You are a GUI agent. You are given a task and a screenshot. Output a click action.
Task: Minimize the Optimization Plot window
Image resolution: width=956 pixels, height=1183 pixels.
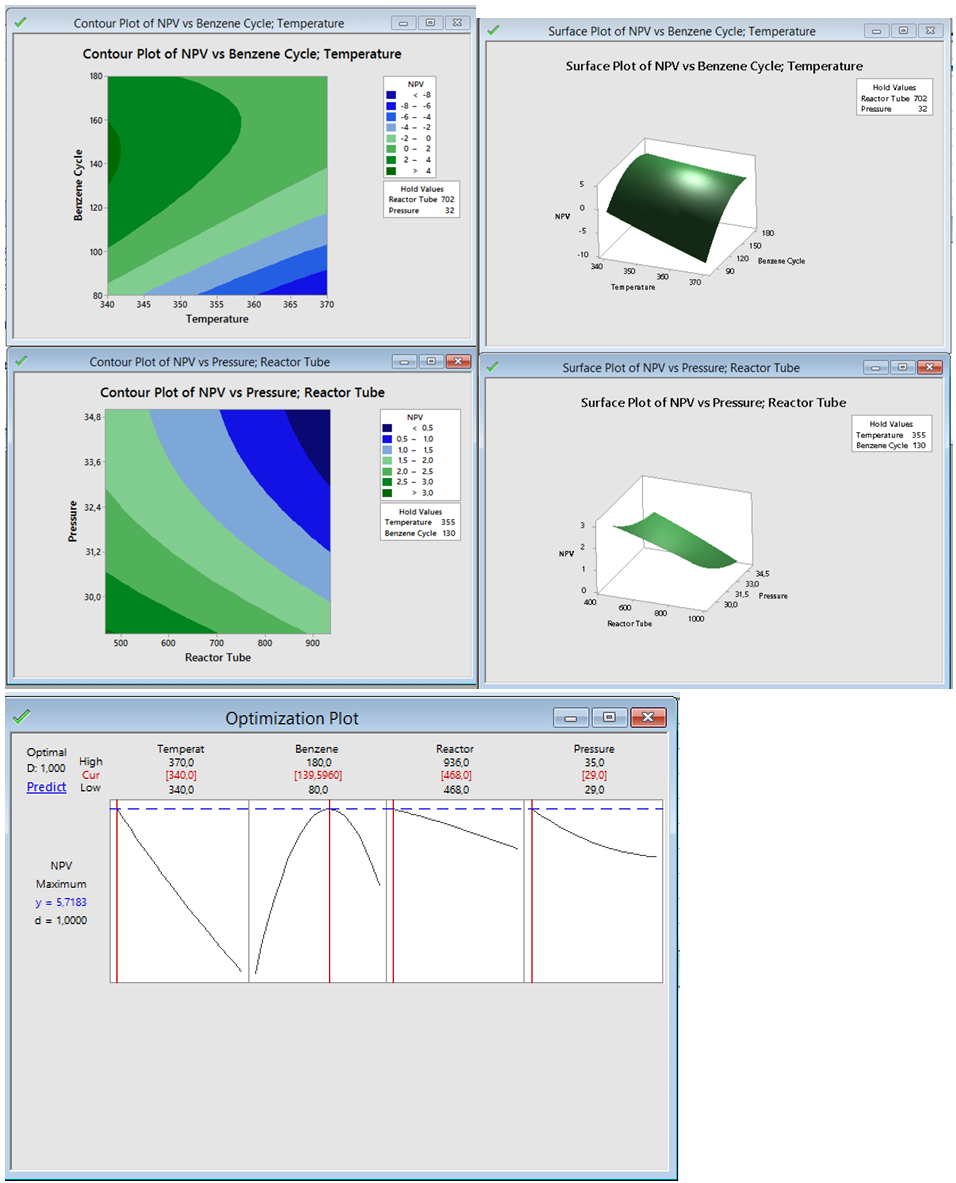571,717
